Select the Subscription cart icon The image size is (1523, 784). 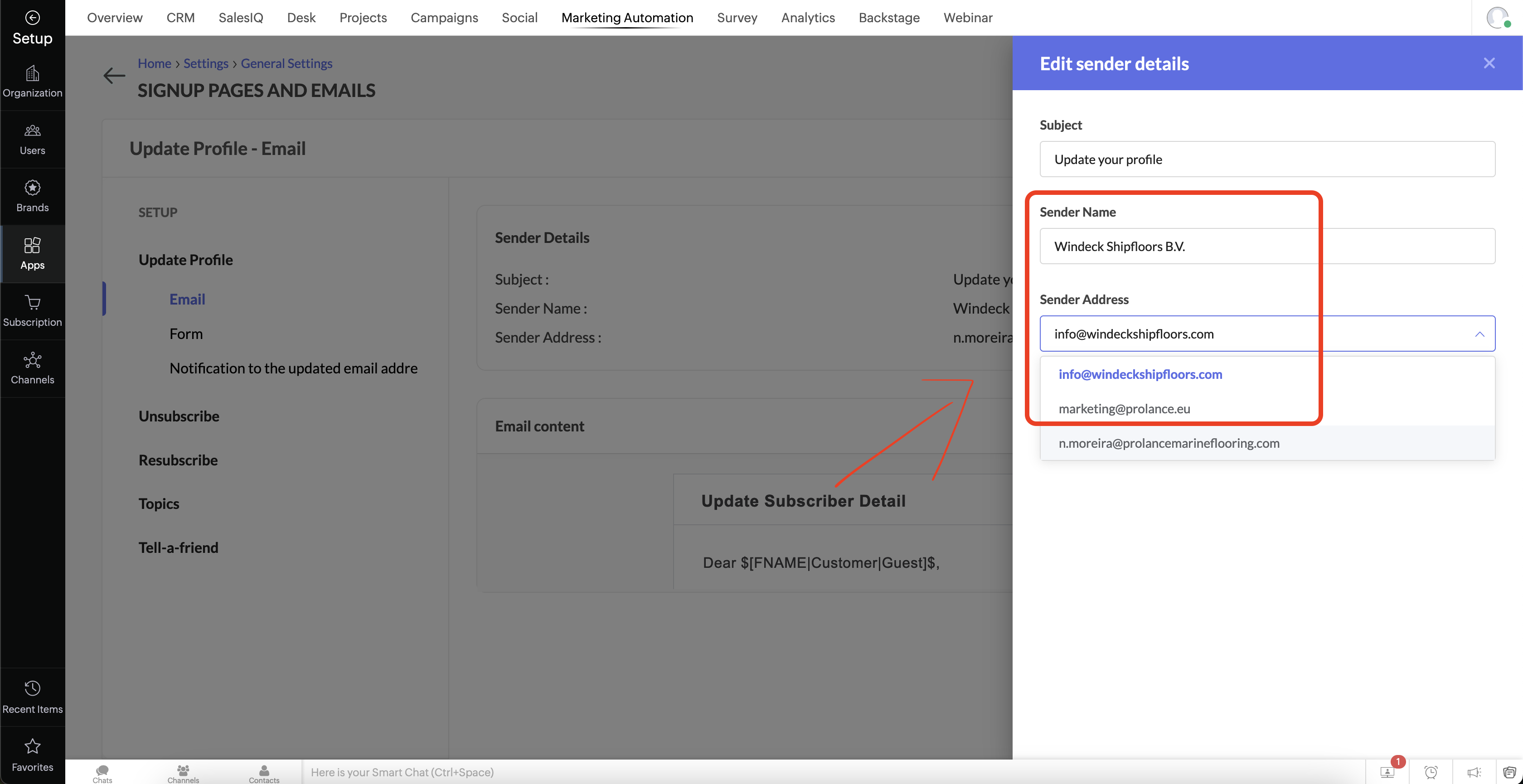coord(32,303)
